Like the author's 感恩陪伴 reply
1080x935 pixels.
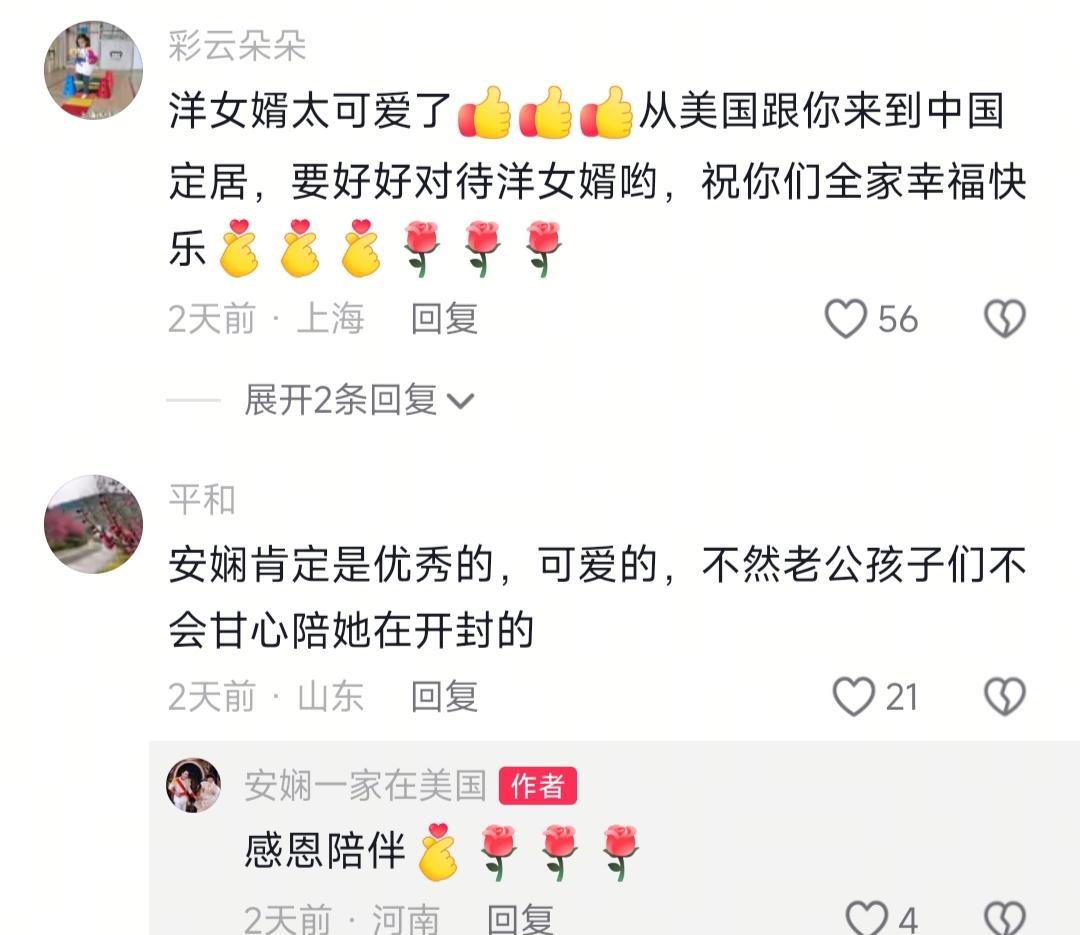click(866, 918)
